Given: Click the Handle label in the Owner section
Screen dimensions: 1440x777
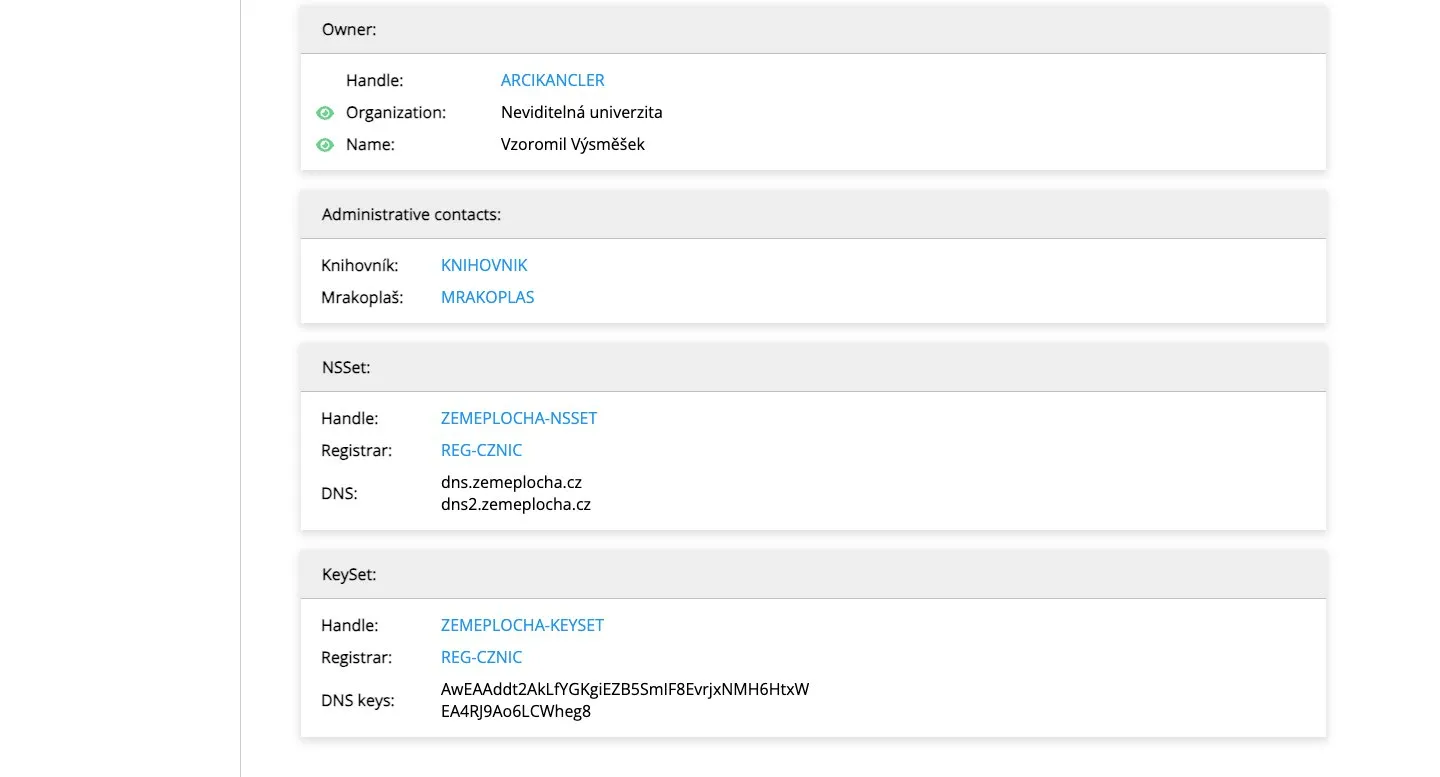Looking at the screenshot, I should (x=375, y=80).
